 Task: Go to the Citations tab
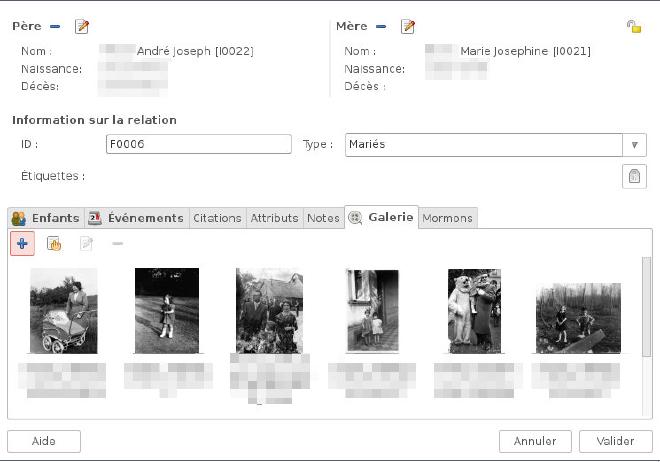[x=217, y=218]
